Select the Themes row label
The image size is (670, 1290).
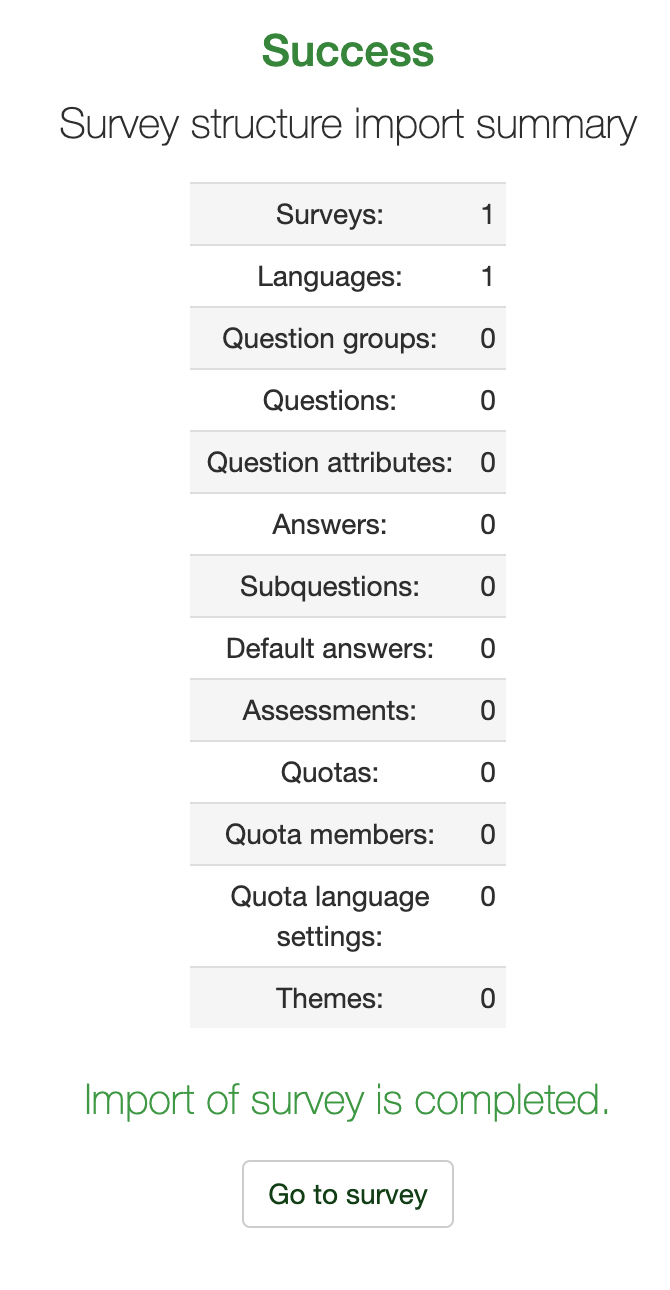pos(330,999)
